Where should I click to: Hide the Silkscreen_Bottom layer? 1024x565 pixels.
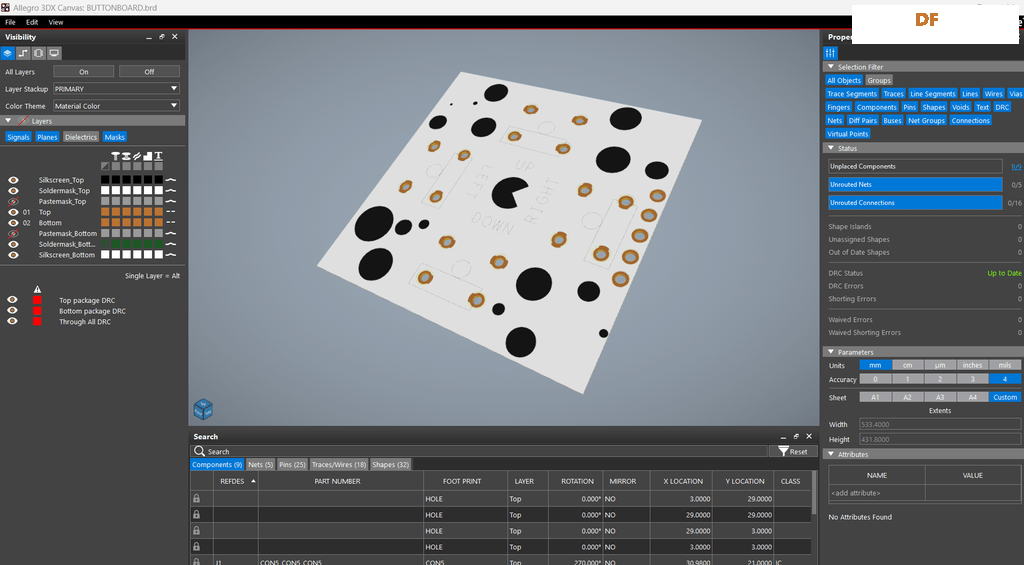[x=13, y=255]
